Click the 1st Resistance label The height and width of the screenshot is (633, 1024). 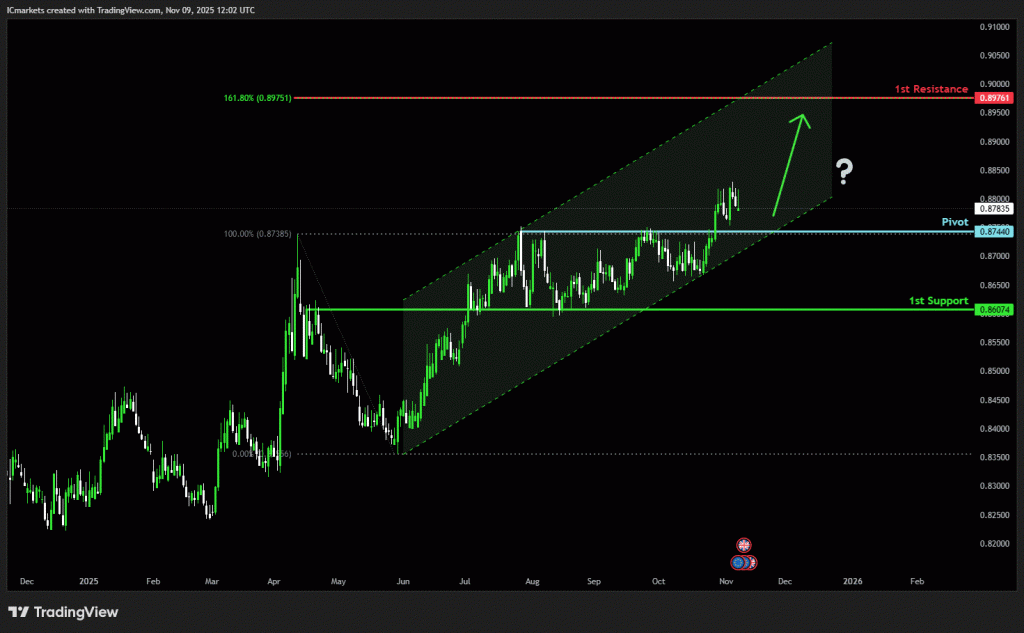932,89
